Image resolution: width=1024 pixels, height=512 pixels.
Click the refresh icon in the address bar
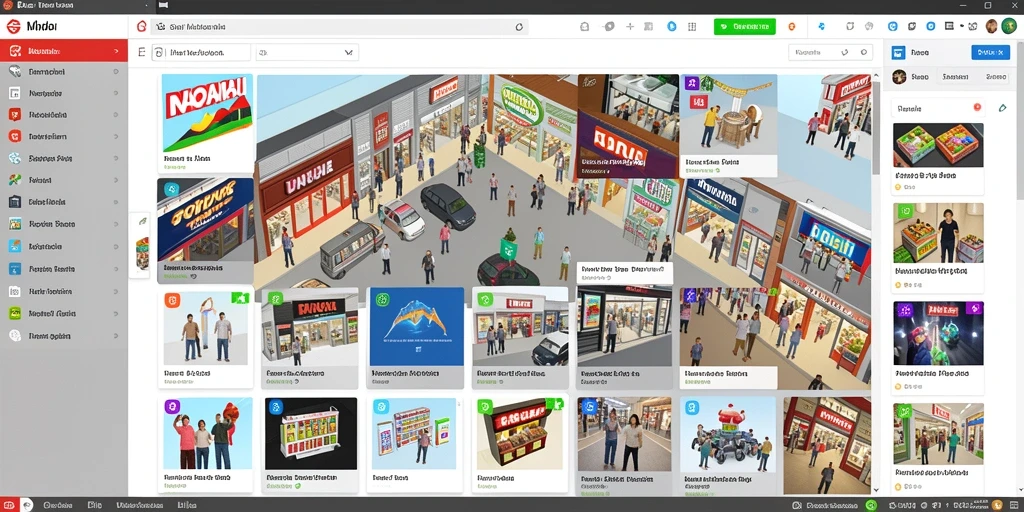coord(519,27)
